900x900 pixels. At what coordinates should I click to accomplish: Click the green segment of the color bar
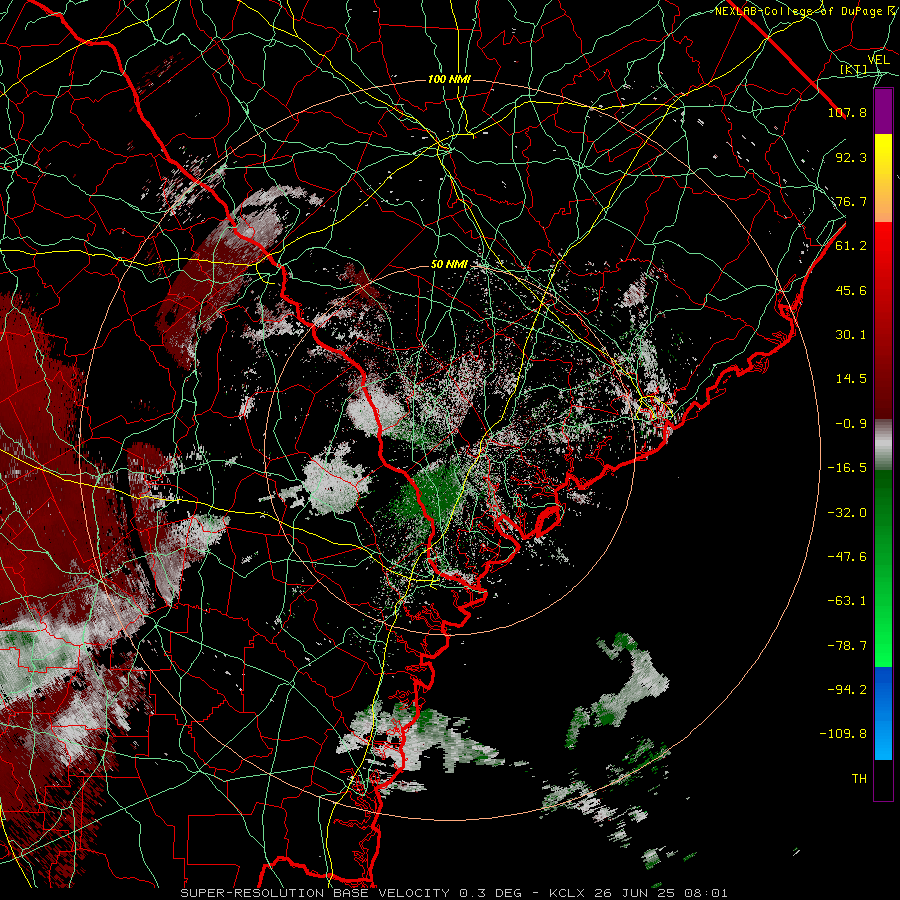[883, 568]
